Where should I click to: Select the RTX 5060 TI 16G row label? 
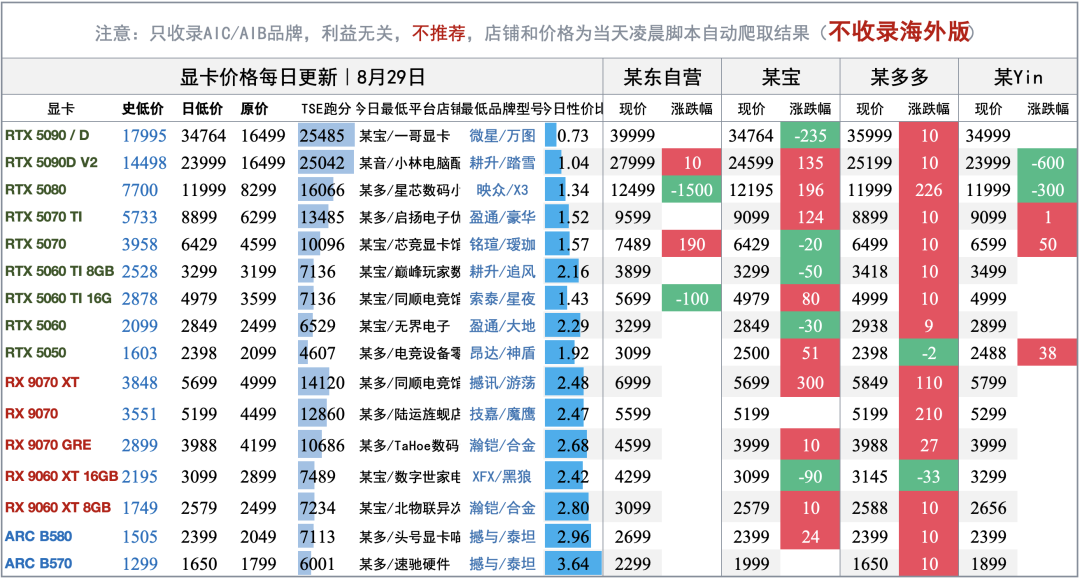pos(58,298)
